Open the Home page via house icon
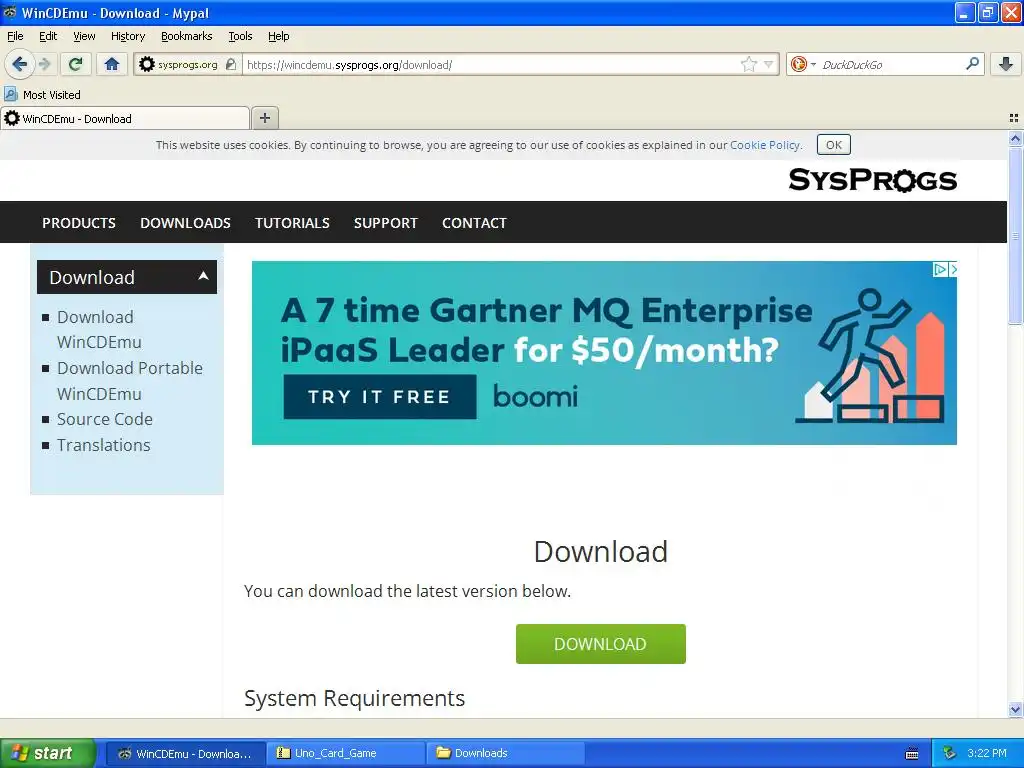This screenshot has width=1024, height=768. pos(112,64)
